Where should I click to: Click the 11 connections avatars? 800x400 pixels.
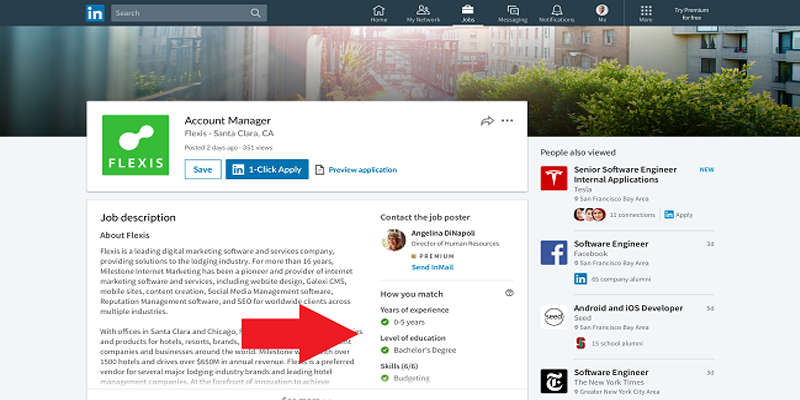(589, 215)
